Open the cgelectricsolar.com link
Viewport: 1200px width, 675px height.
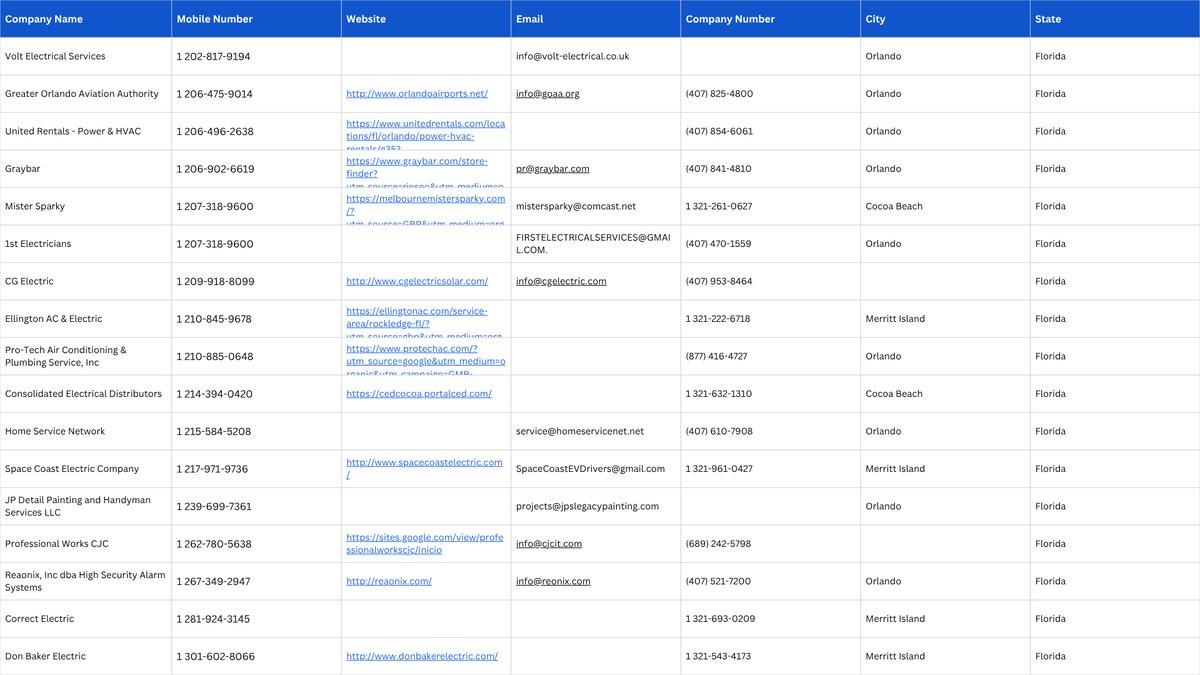[x=417, y=281]
